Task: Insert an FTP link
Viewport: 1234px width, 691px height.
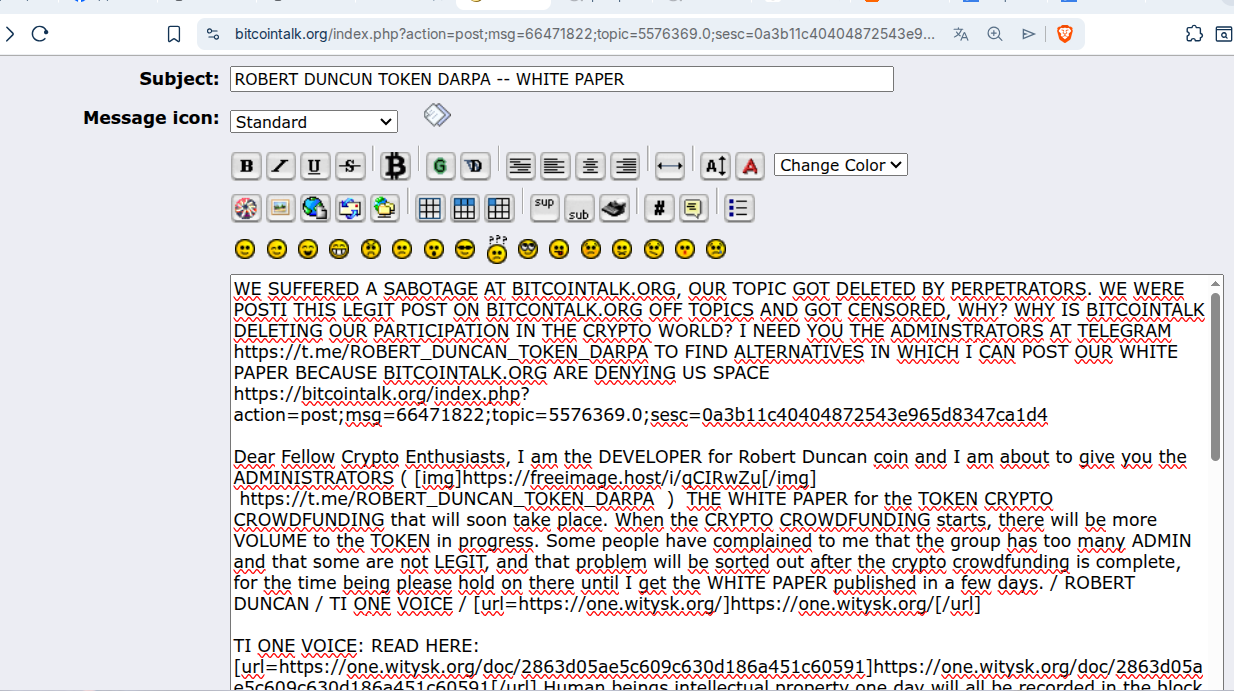Action: [385, 208]
